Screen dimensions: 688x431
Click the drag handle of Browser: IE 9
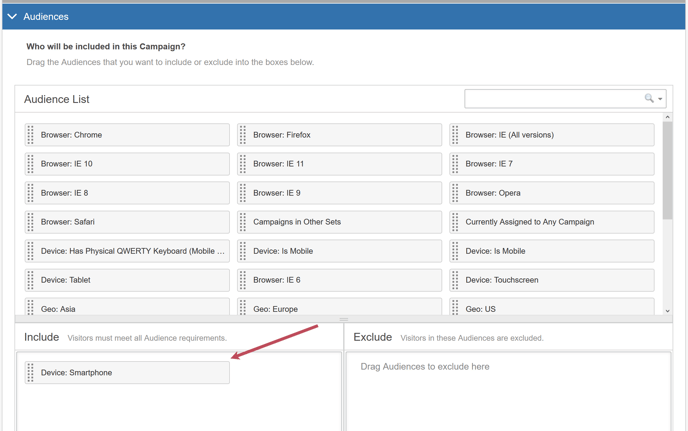(x=243, y=193)
